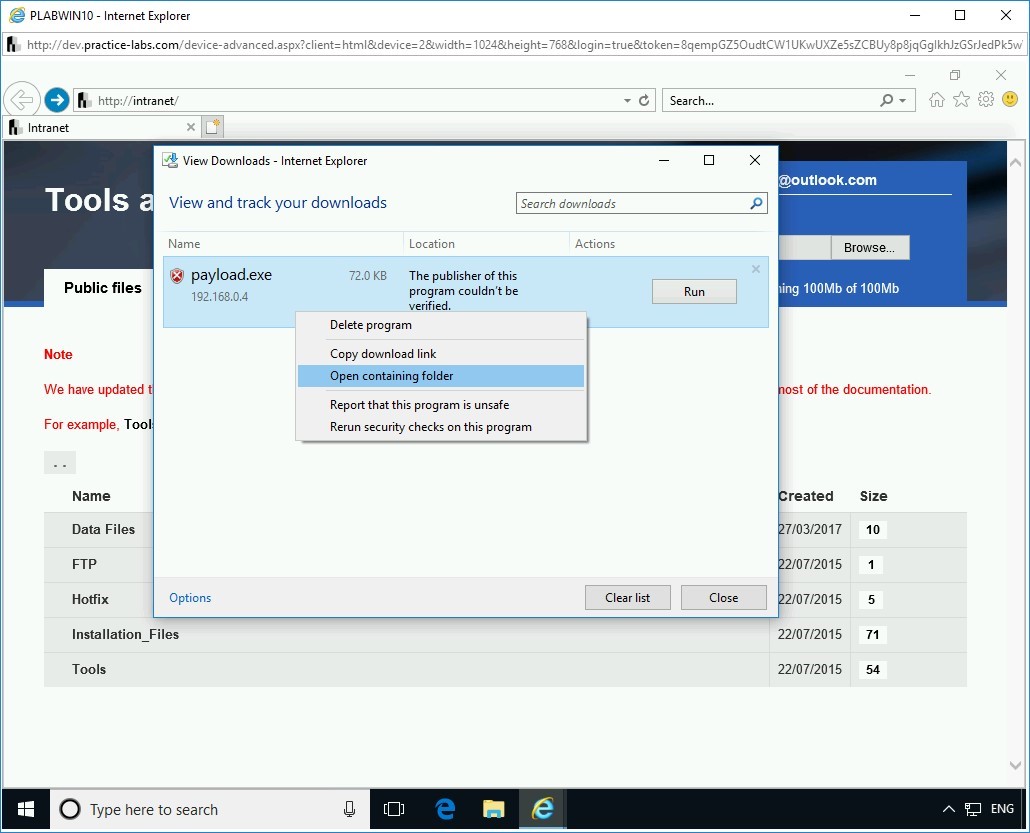
Task: Open Microsoft Edge from the taskbar
Action: [445, 809]
